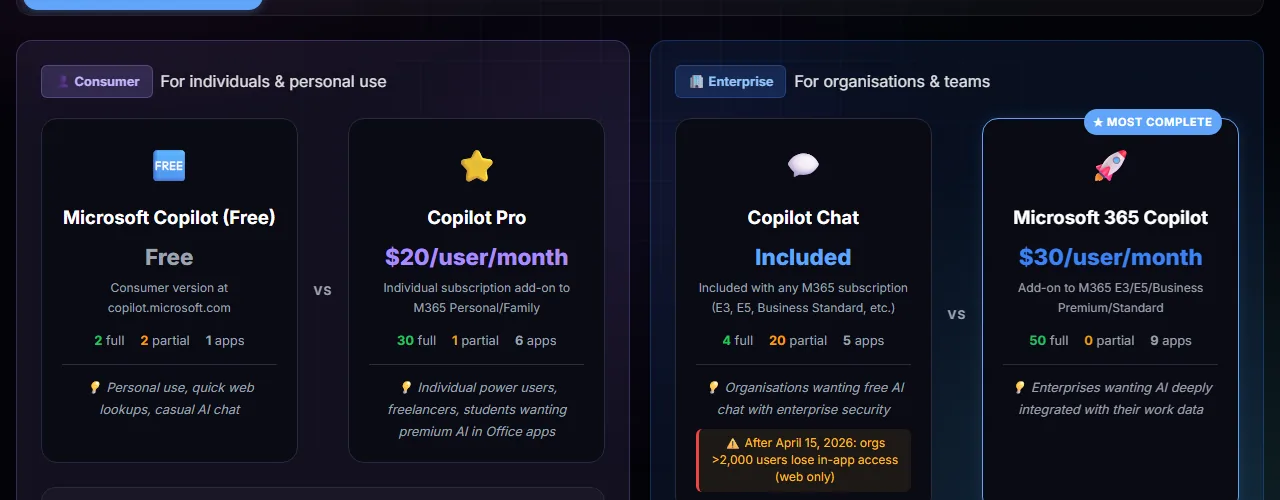Image resolution: width=1280 pixels, height=500 pixels.
Task: Select the Enterprise category badge
Action: tap(730, 81)
